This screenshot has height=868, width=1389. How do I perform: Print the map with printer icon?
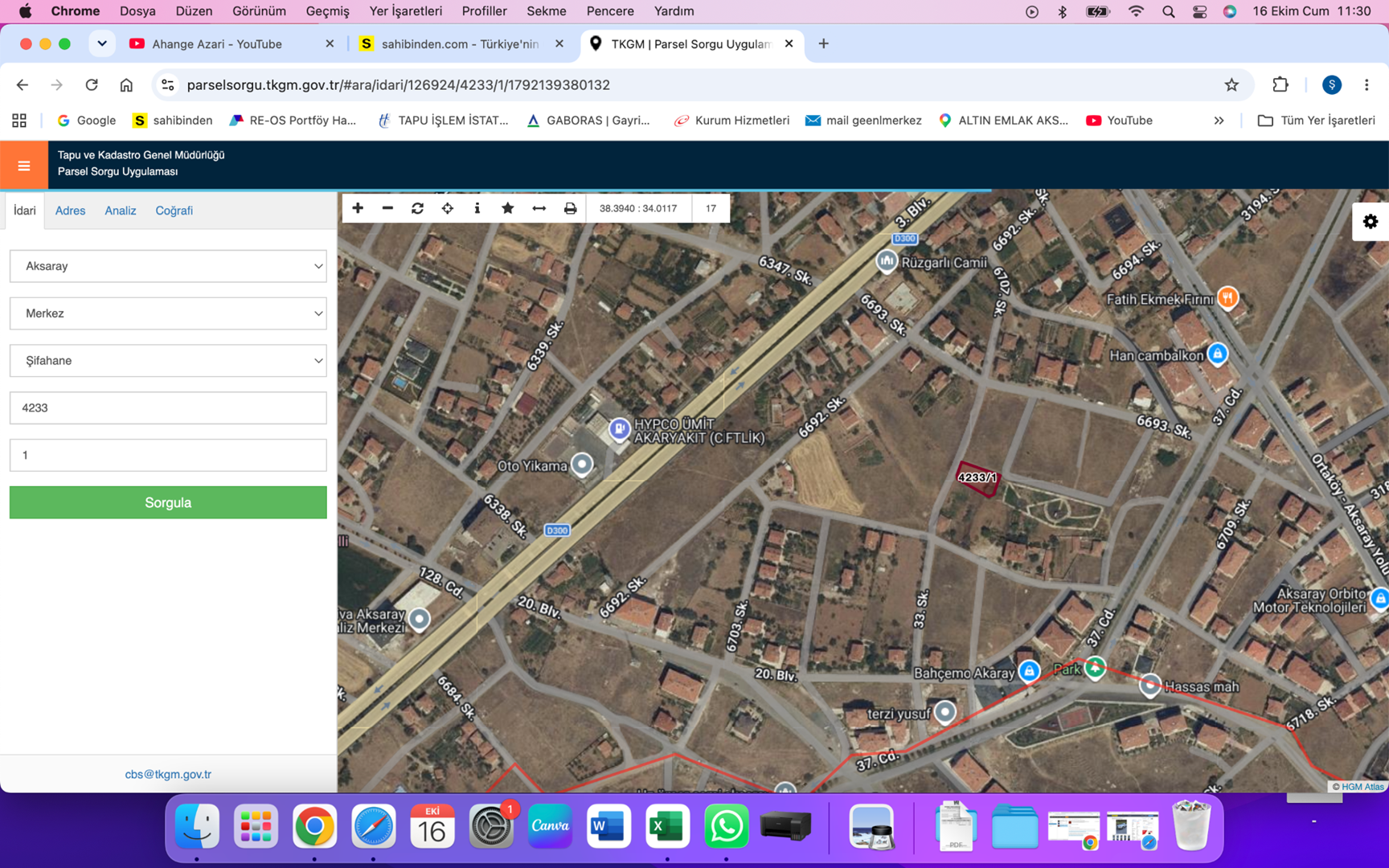[x=570, y=208]
